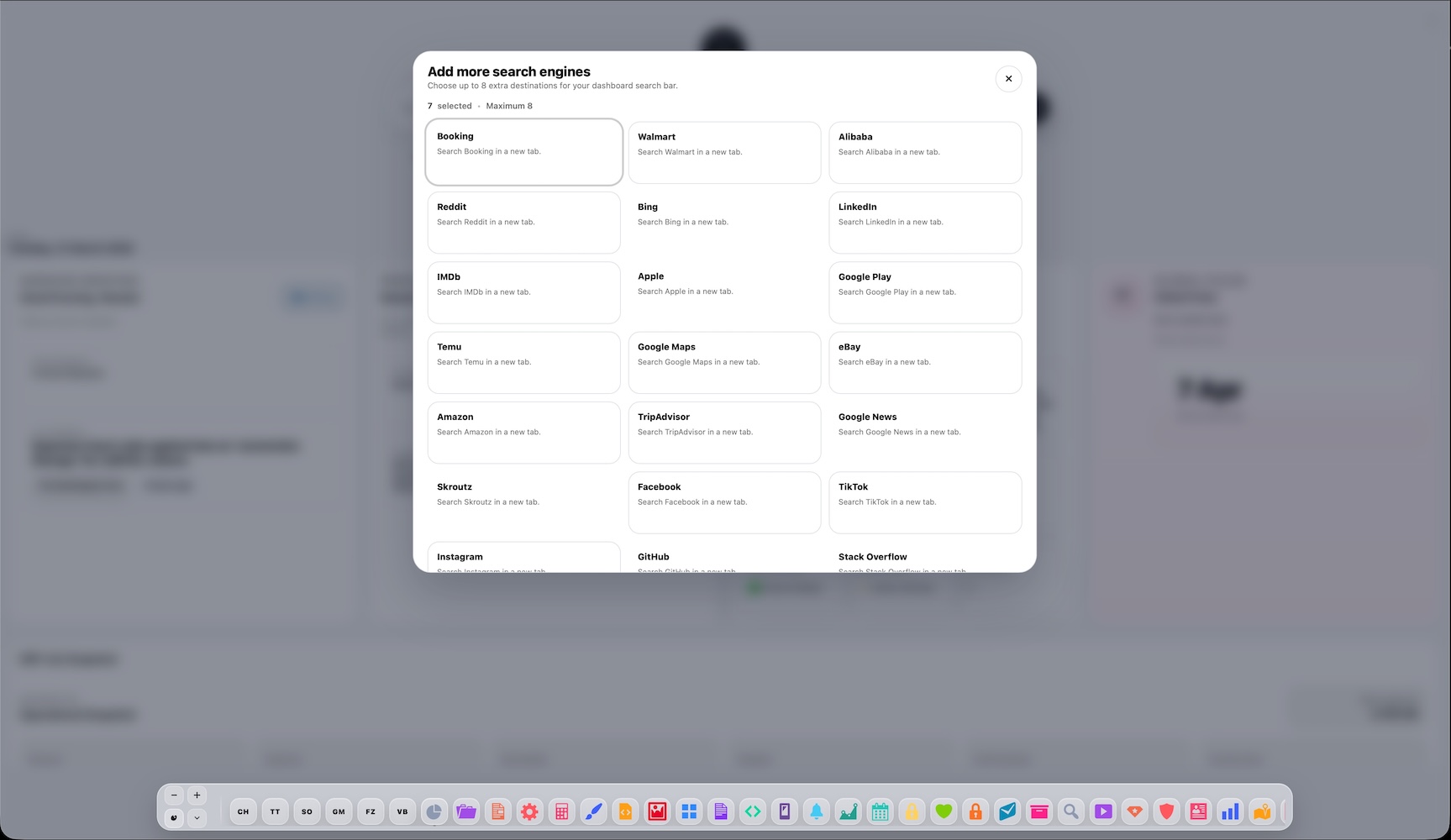Screen dimensions: 1451x840
Task: Open the red shield icon in the dock
Action: pyautogui.click(x=1166, y=811)
